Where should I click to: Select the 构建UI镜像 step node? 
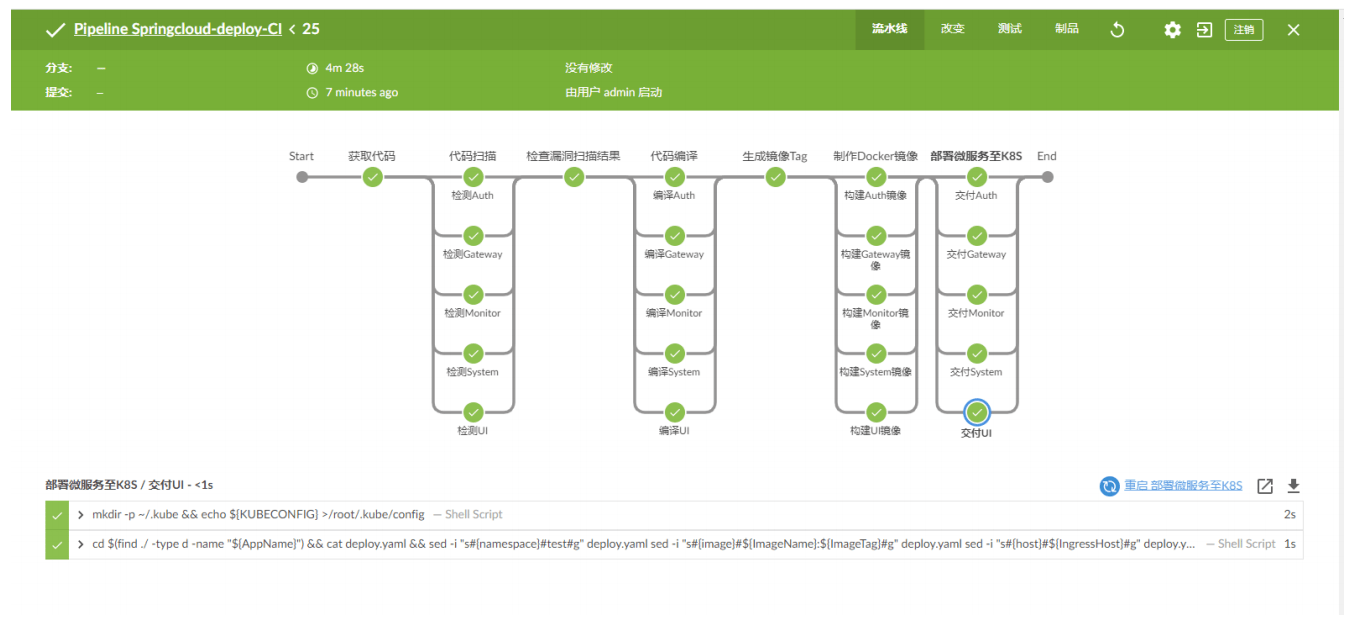coord(876,412)
